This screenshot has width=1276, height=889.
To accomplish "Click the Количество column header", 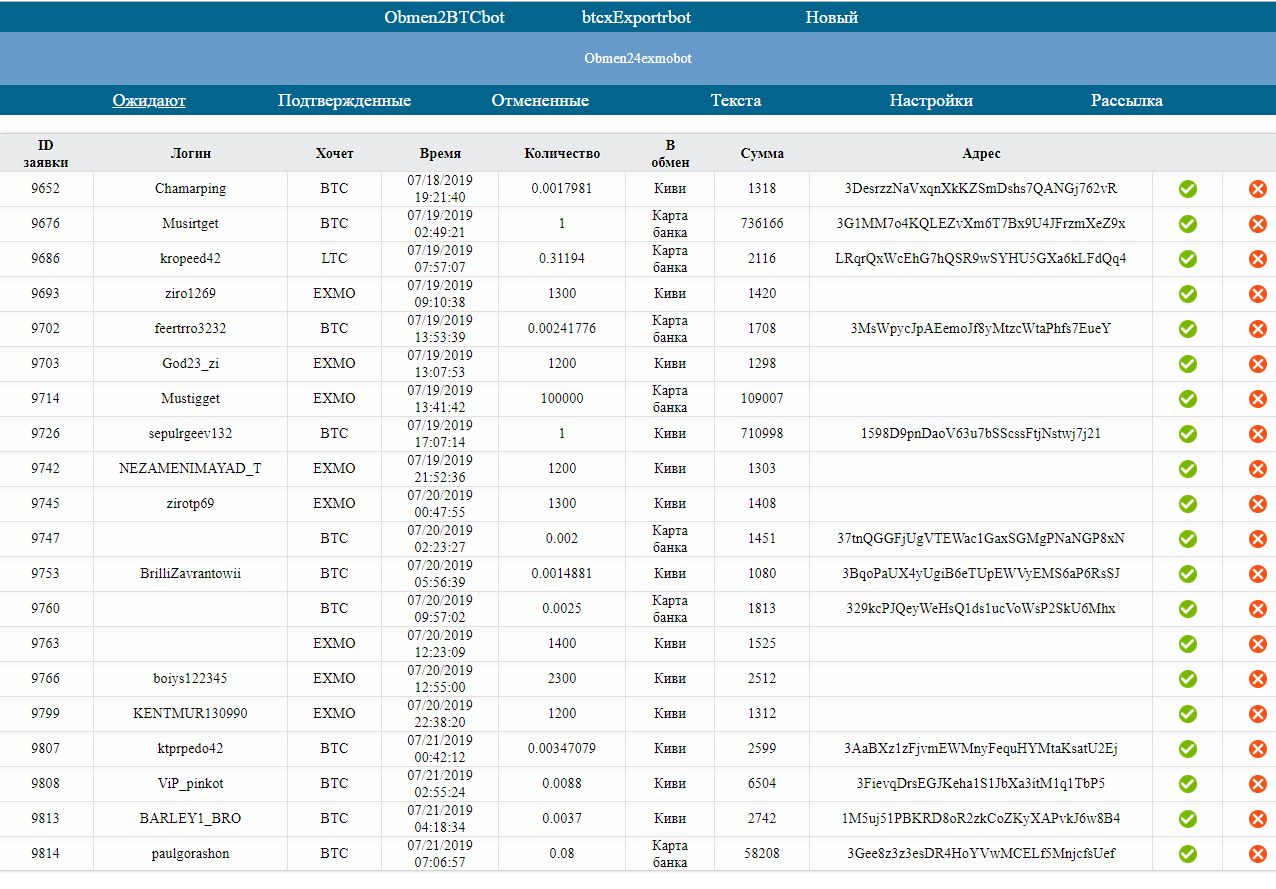I will 562,154.
